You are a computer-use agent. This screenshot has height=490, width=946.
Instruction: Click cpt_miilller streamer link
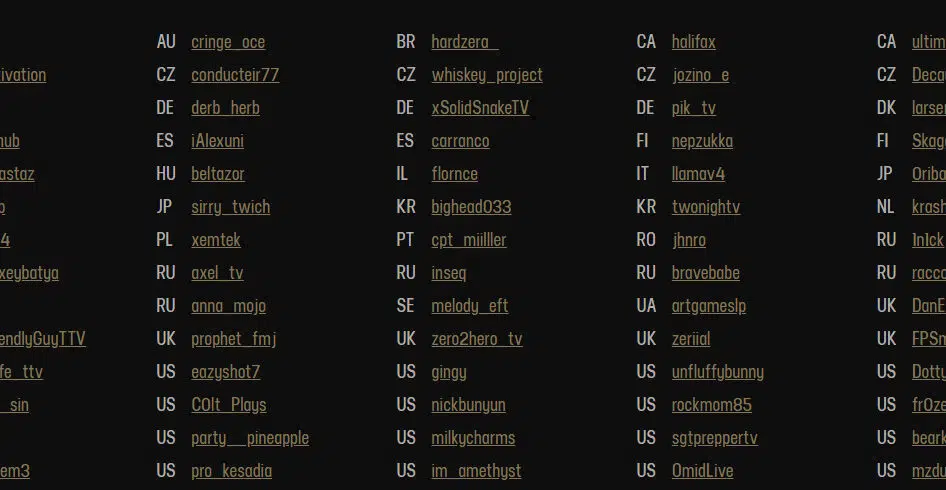tap(469, 240)
